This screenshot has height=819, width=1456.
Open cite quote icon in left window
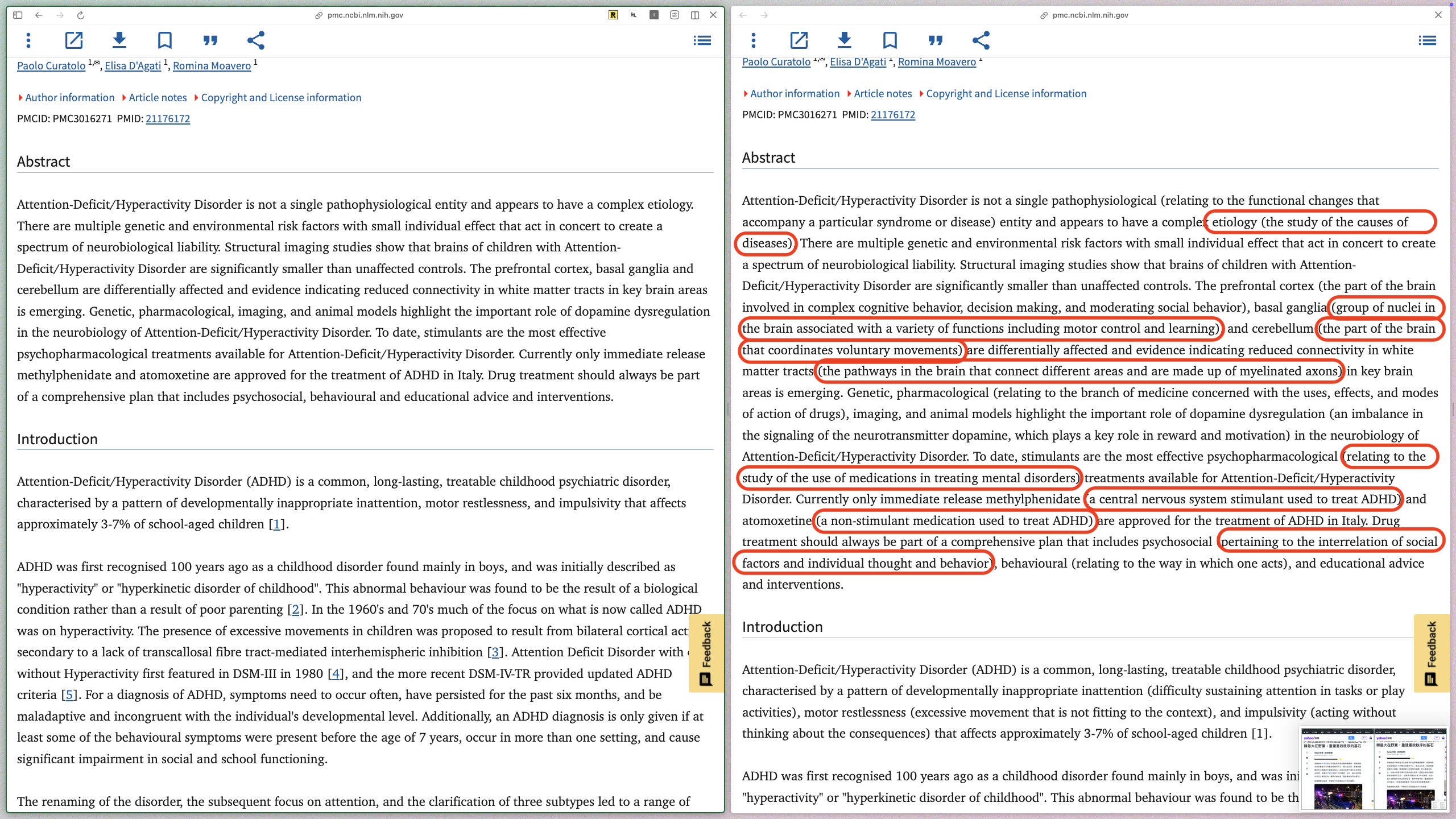pos(210,40)
